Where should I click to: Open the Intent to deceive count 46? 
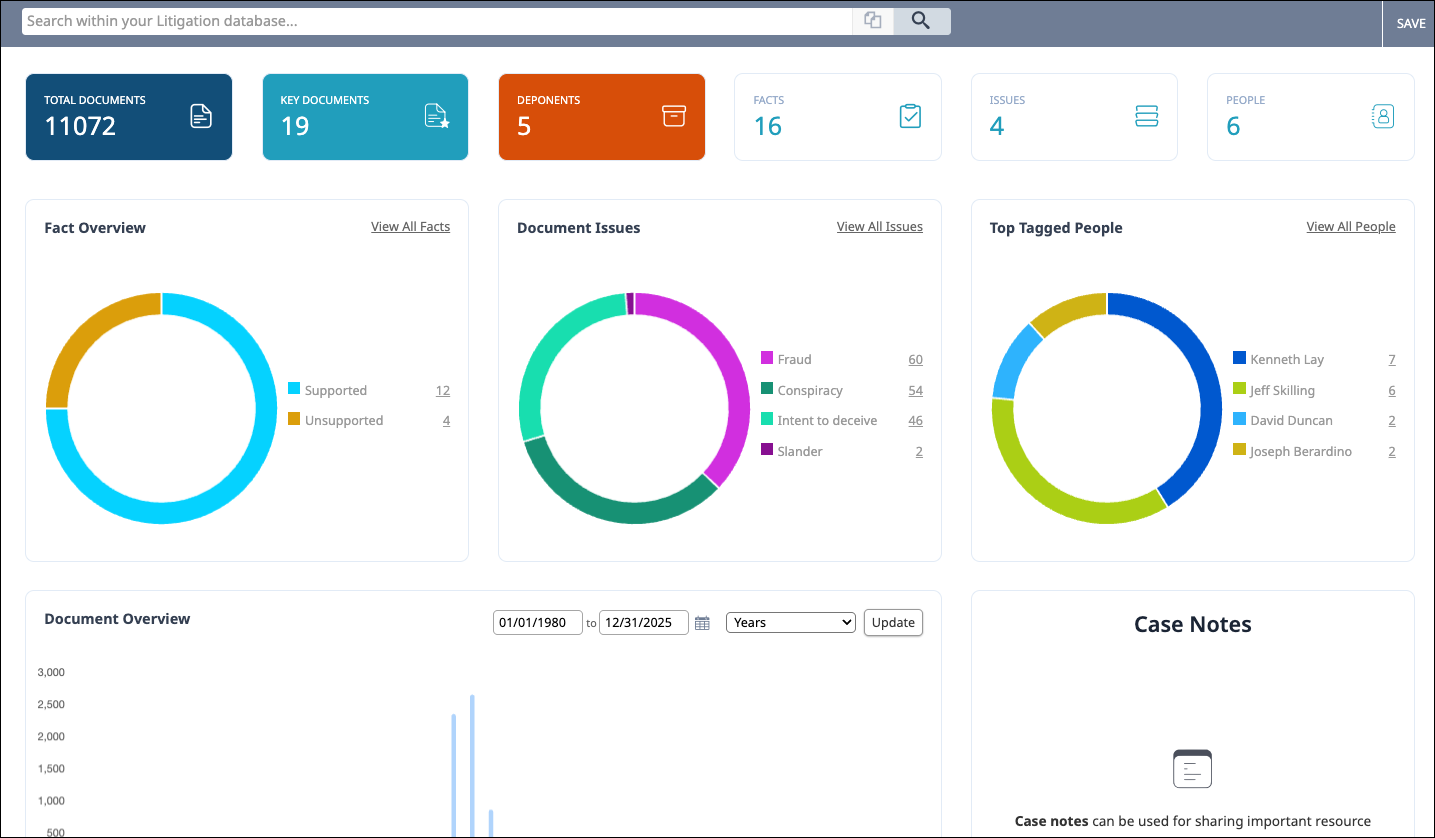[x=915, y=421]
